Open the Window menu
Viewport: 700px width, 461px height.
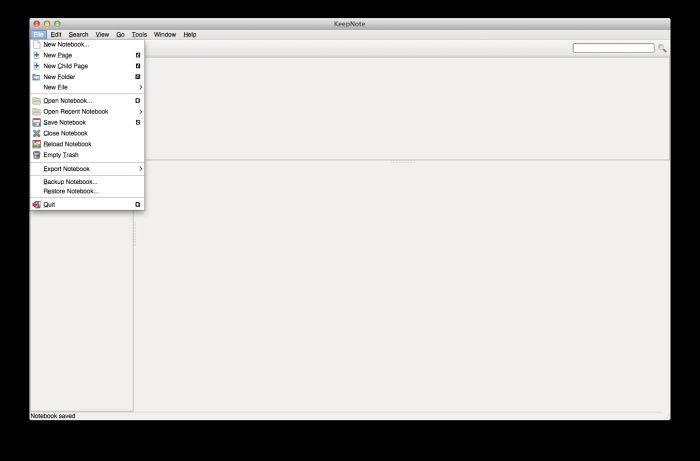(x=165, y=34)
